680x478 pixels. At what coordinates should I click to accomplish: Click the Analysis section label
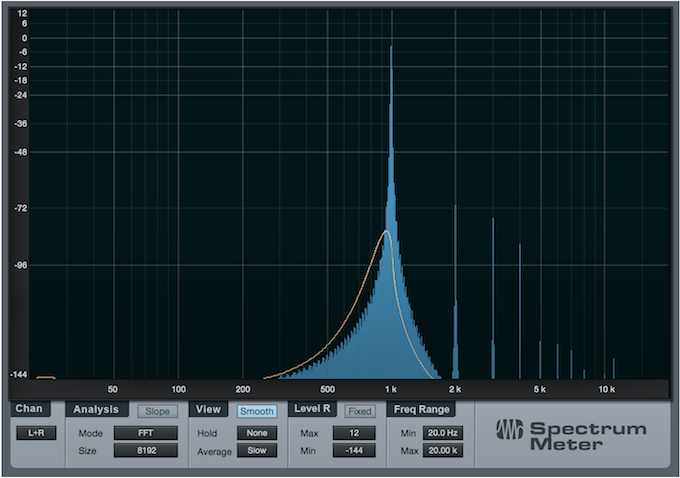click(96, 409)
